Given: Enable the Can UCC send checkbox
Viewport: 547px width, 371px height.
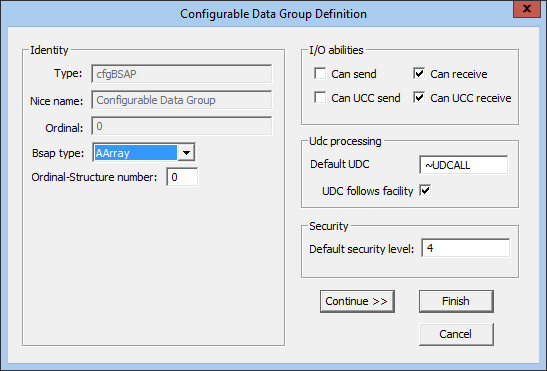Looking at the screenshot, I should 320,98.
